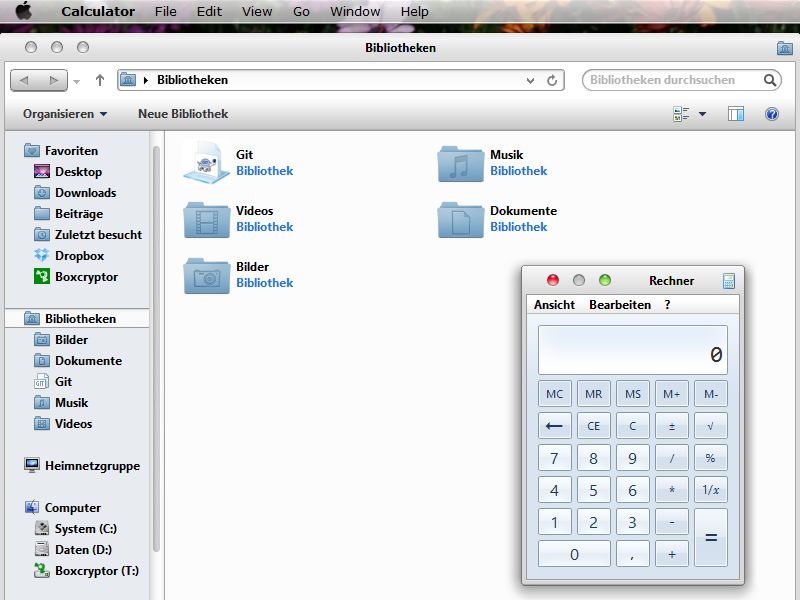The image size is (800, 600).
Task: Refresh the Bibliotheken address bar
Action: [x=552, y=81]
